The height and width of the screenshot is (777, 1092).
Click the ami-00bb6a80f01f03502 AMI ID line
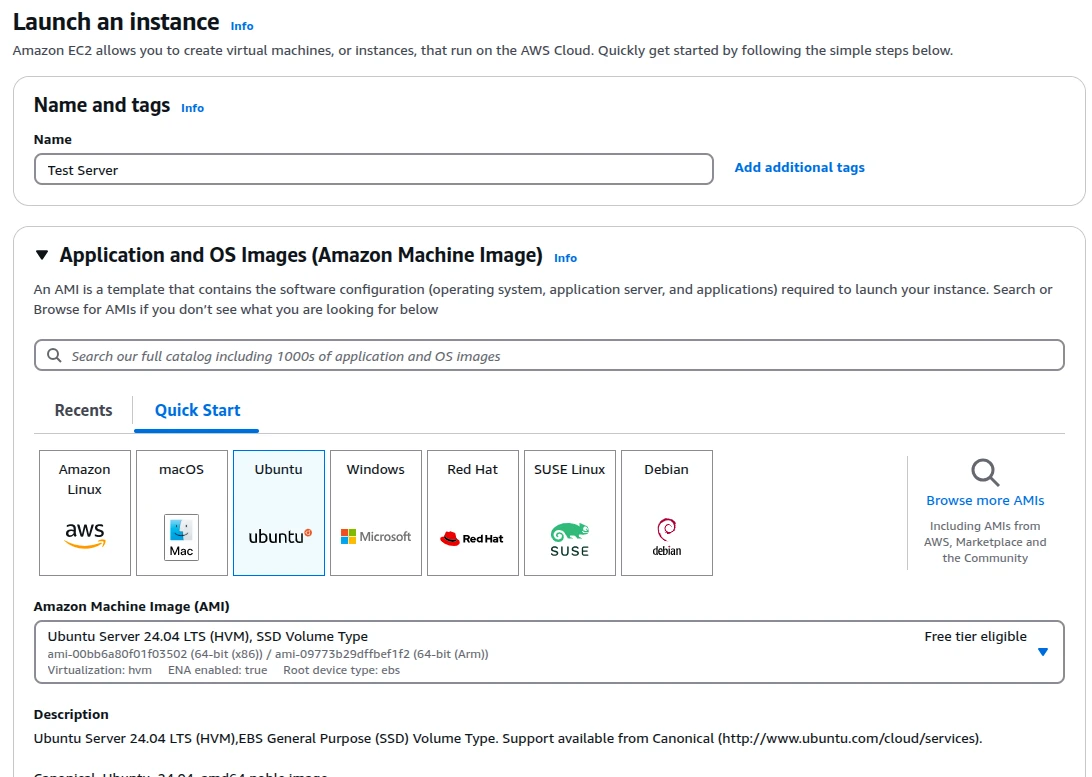(268, 654)
